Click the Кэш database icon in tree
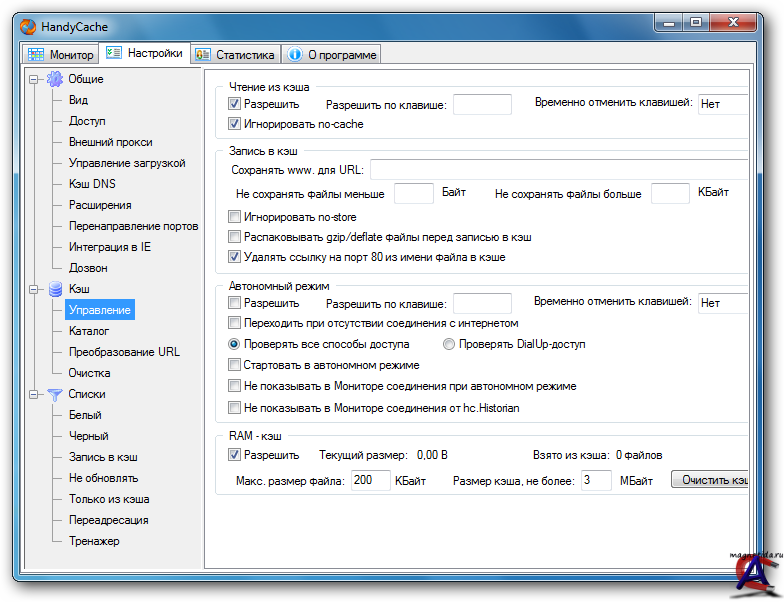The image size is (784, 602). pos(55,289)
